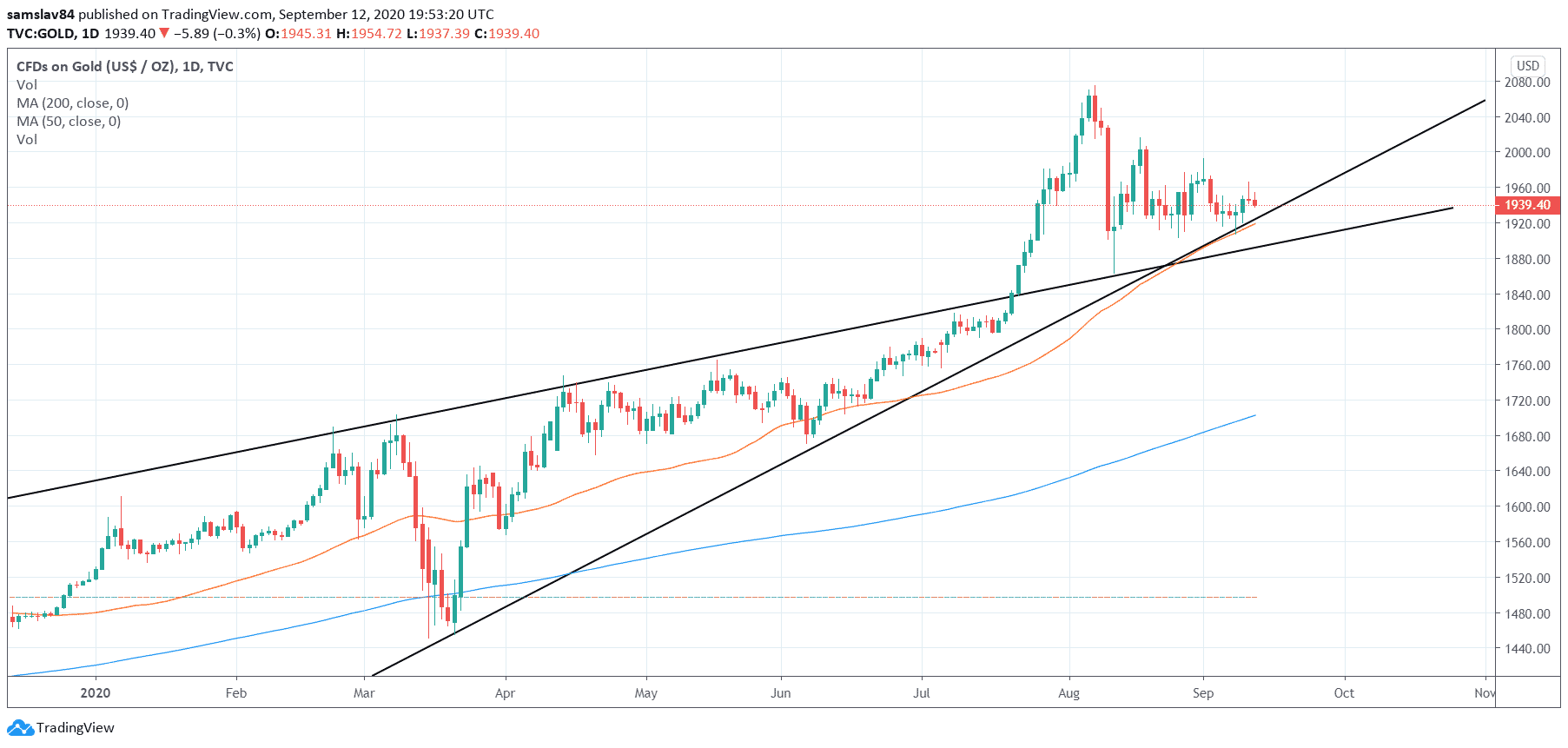This screenshot has width=1568, height=748.
Task: Click the Jun label on the time axis
Action: point(780,692)
